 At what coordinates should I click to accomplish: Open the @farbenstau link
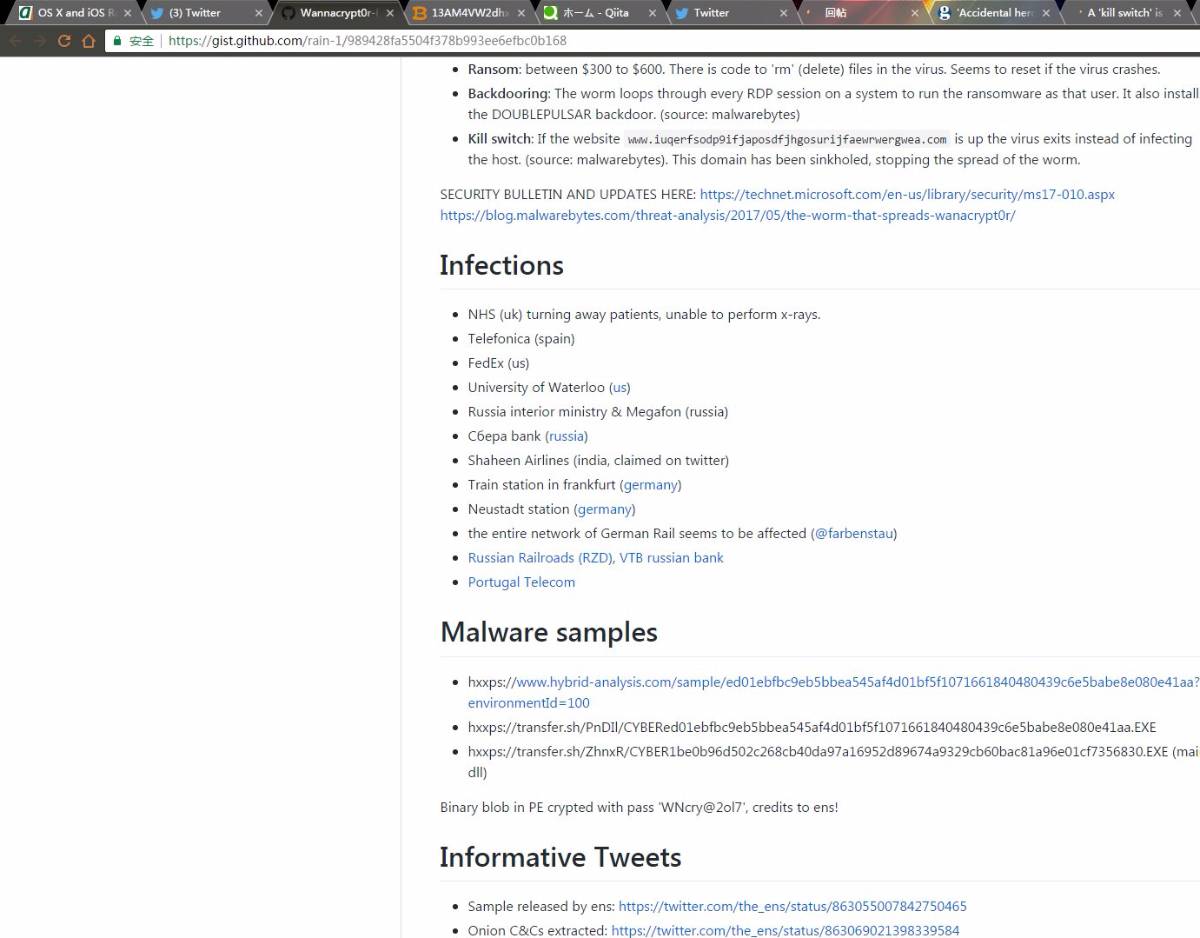click(854, 533)
